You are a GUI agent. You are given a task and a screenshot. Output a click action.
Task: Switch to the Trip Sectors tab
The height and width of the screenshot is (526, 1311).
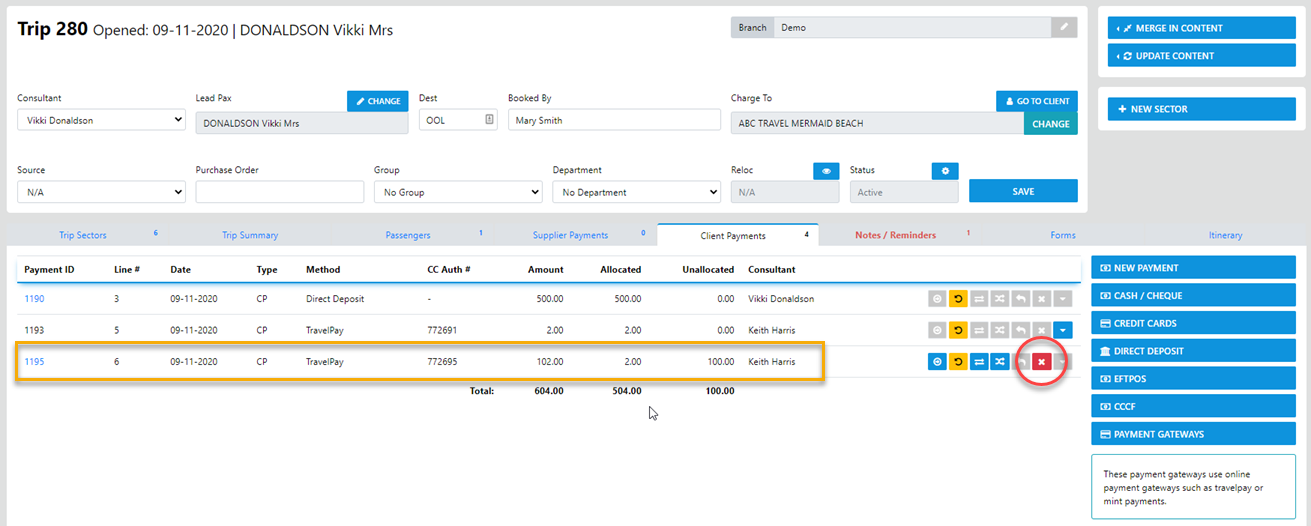pos(83,236)
